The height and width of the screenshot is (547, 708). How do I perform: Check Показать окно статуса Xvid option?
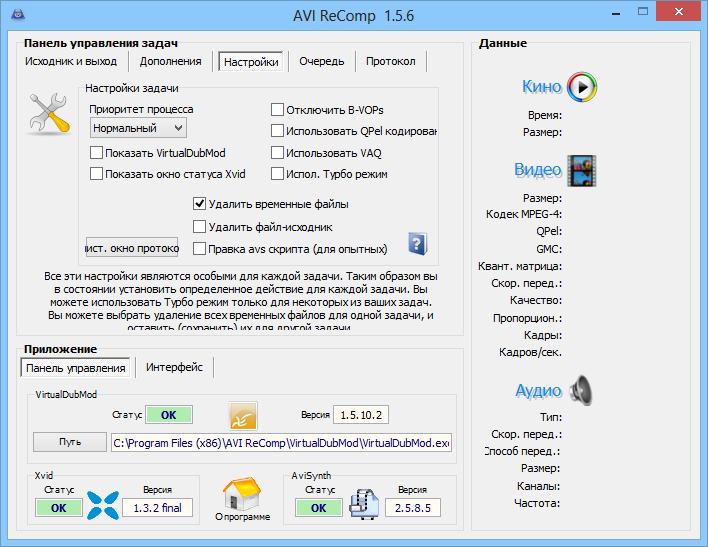(96, 174)
